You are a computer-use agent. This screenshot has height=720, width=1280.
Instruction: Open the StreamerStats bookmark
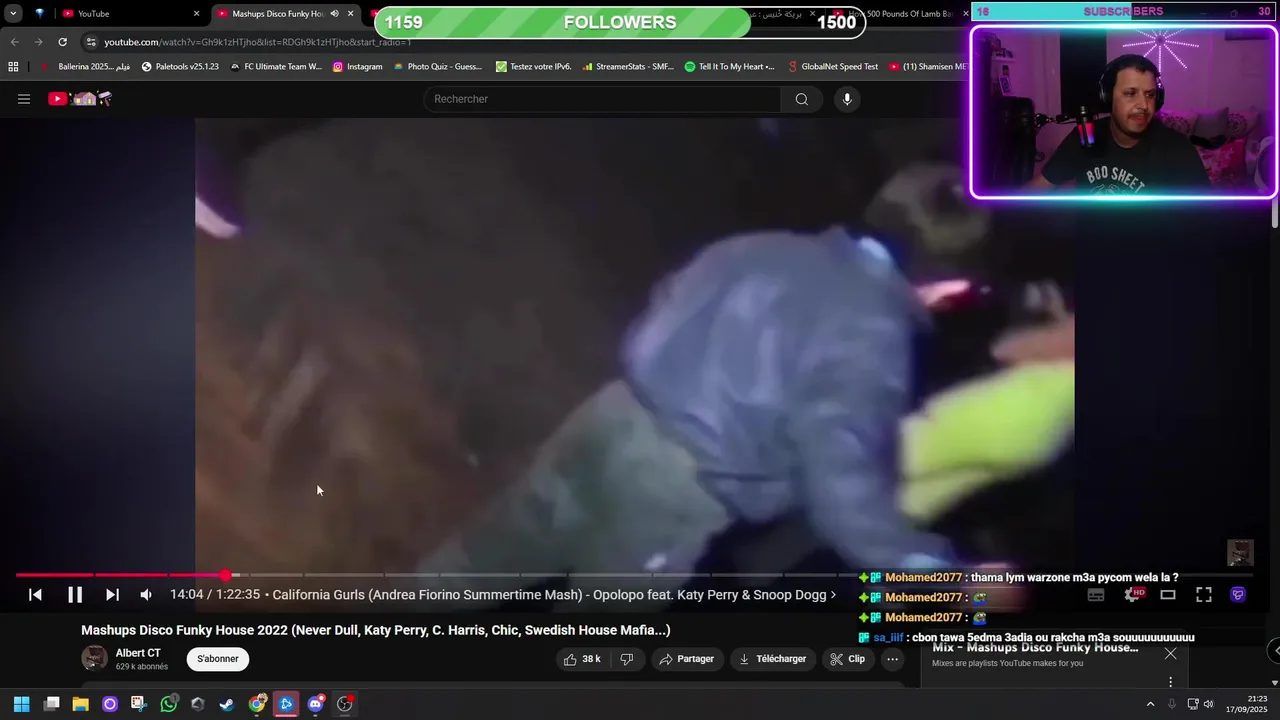point(628,67)
